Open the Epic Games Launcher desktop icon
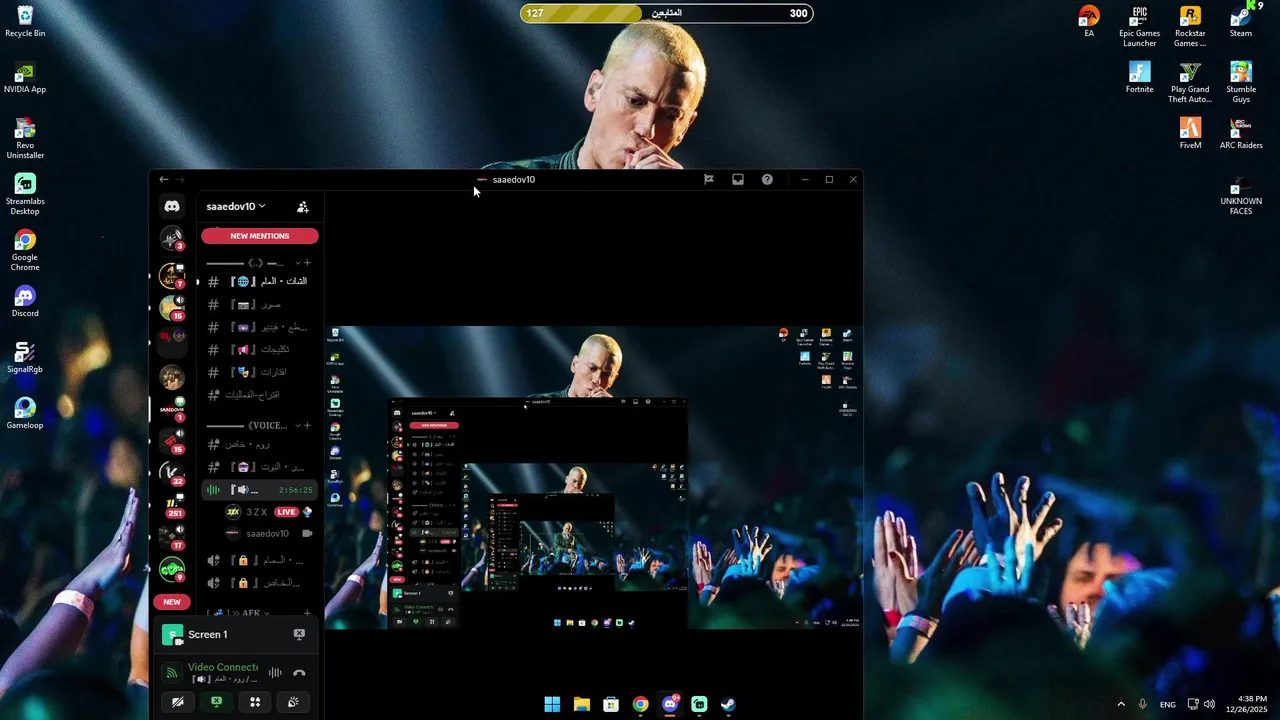Viewport: 1280px width, 720px height. click(x=1139, y=27)
